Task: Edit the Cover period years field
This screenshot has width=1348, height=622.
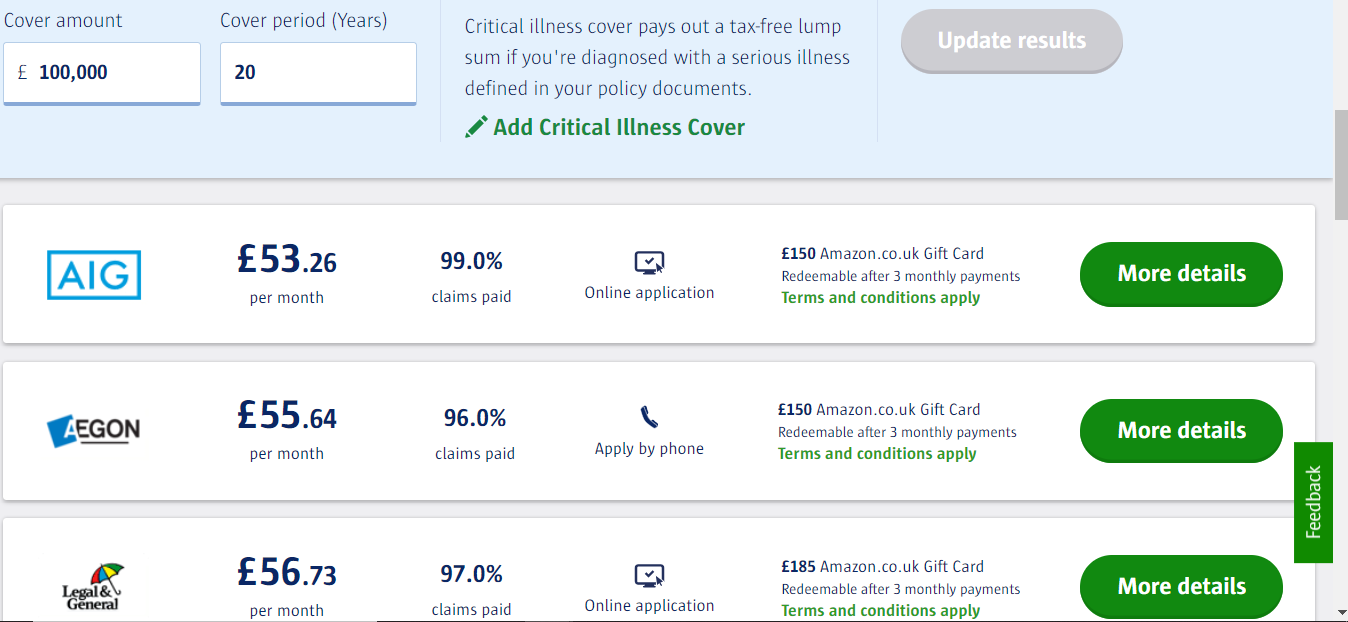Action: [x=318, y=73]
